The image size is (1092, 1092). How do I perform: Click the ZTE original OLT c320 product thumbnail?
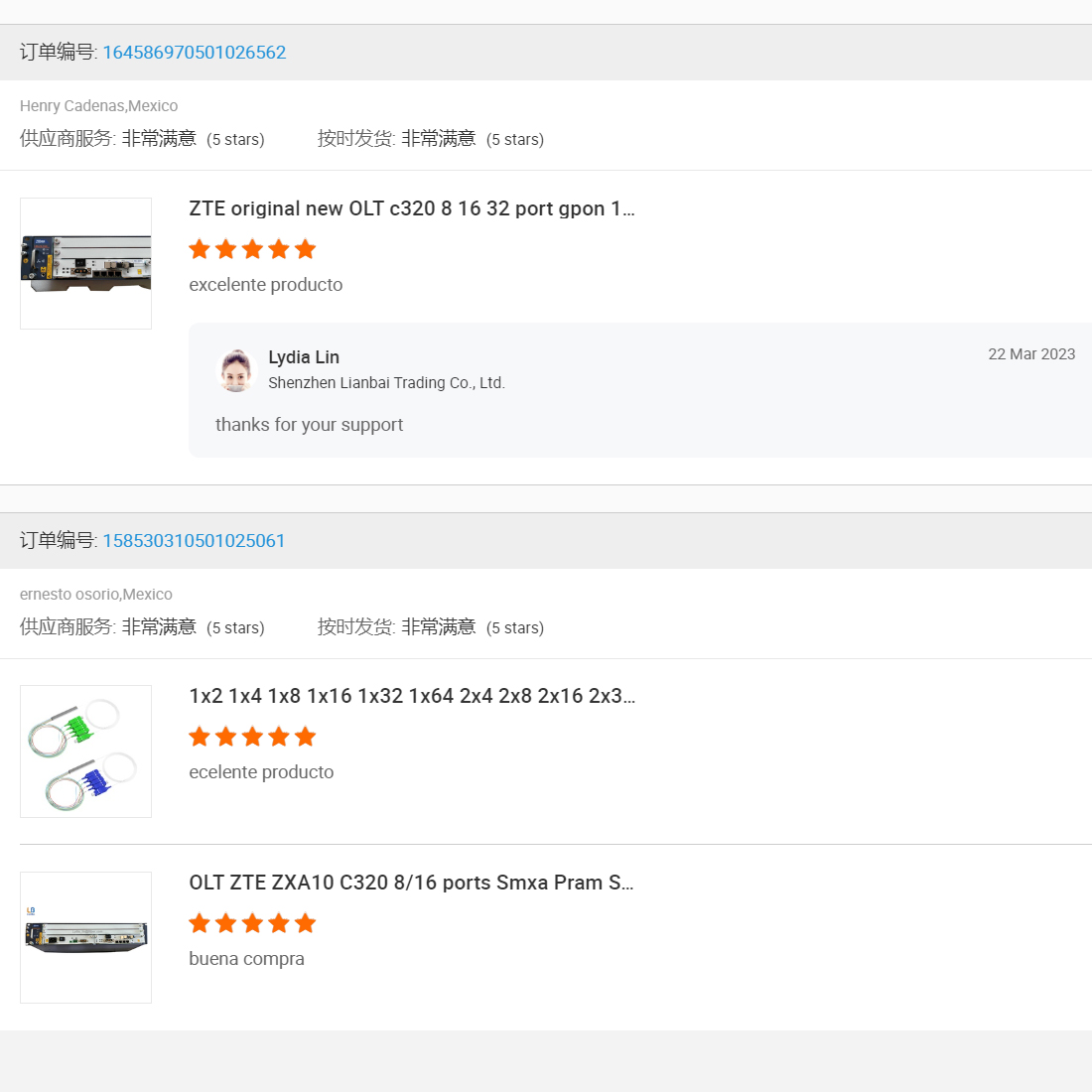tap(86, 263)
